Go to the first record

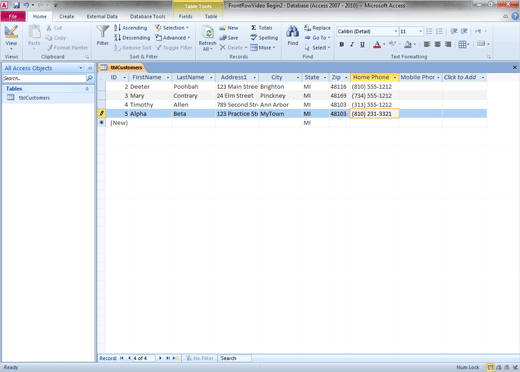[122, 358]
